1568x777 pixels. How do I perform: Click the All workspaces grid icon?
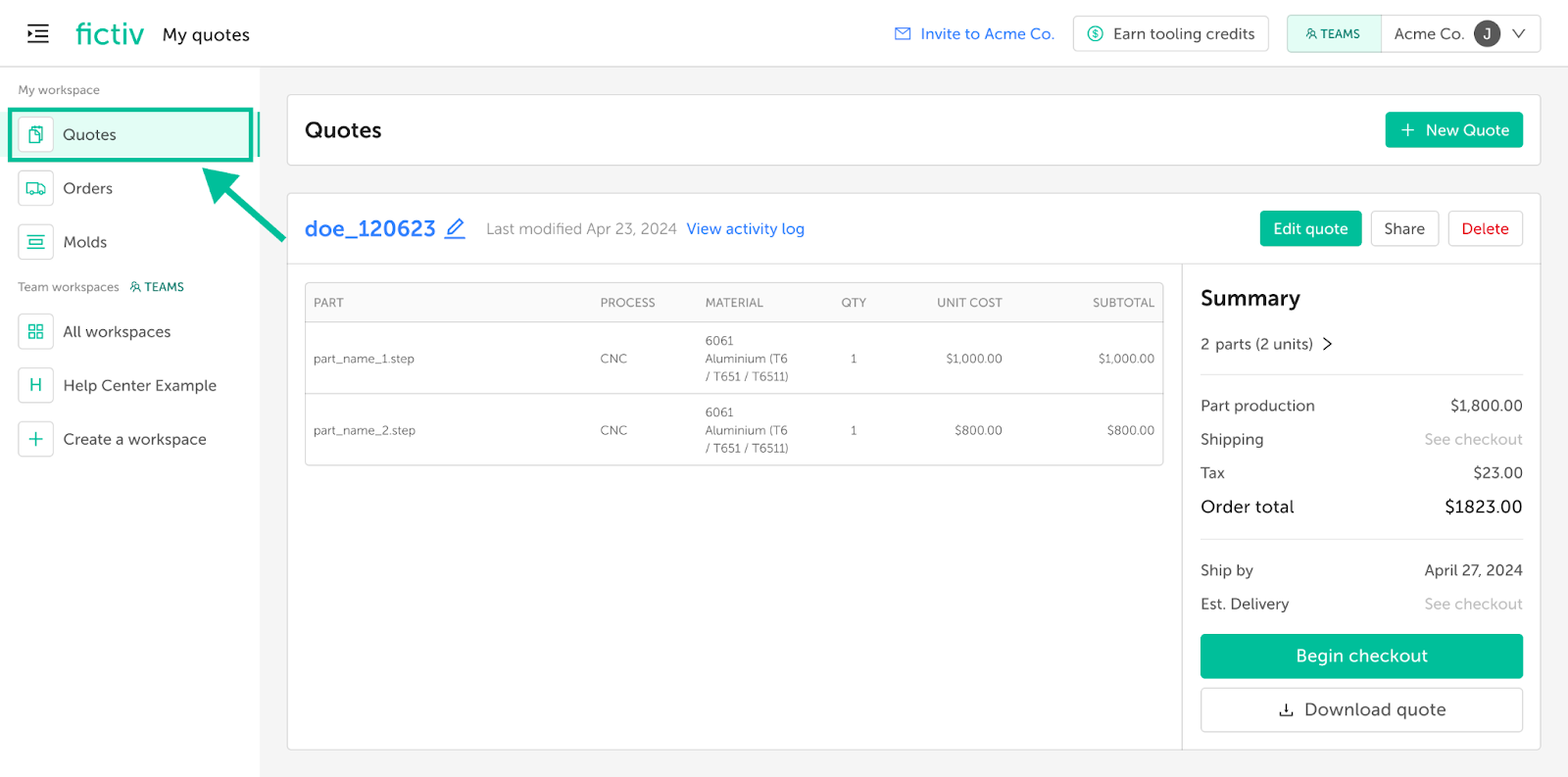click(36, 331)
